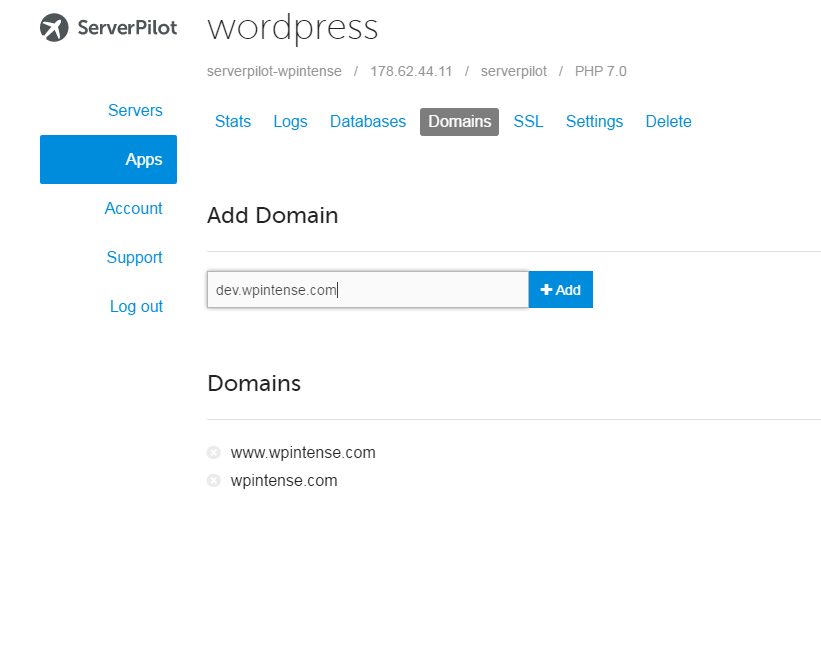Screen dimensions: 821x660
Task: Go to the Account page
Action: tap(134, 208)
